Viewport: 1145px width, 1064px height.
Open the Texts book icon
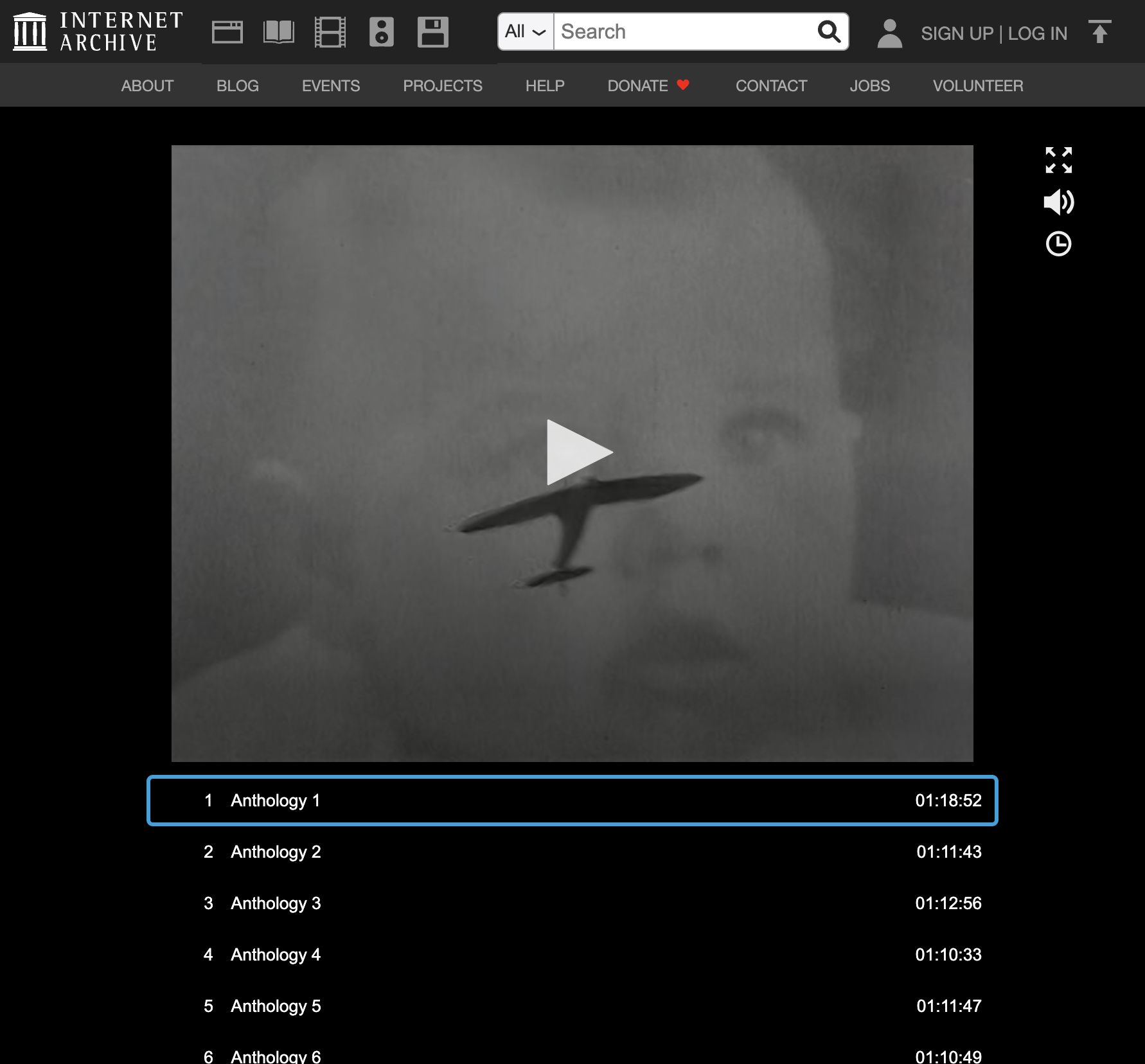click(279, 32)
